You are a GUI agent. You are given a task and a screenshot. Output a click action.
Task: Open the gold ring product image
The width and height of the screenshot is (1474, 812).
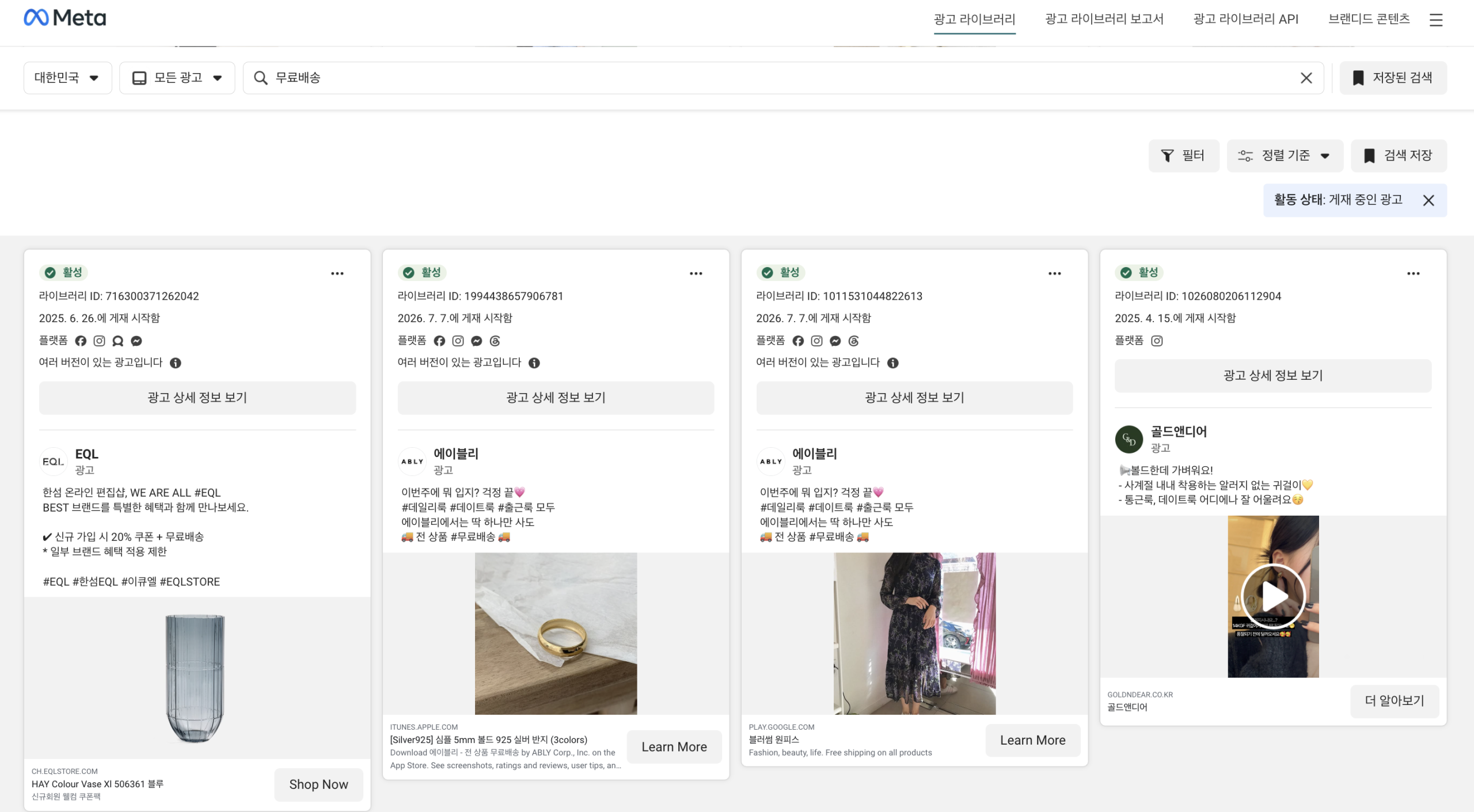(556, 634)
